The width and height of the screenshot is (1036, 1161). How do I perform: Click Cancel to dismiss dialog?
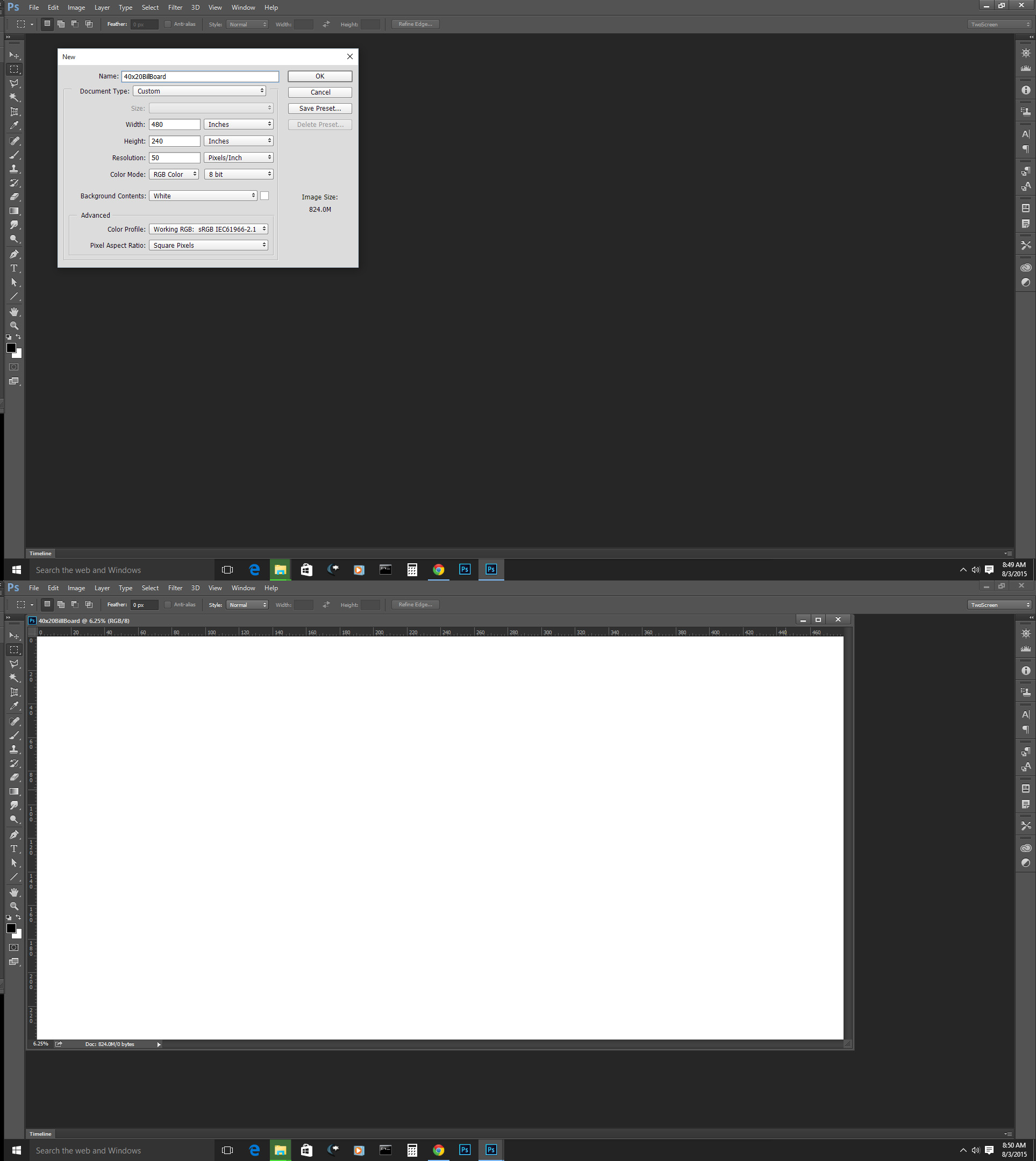point(318,91)
